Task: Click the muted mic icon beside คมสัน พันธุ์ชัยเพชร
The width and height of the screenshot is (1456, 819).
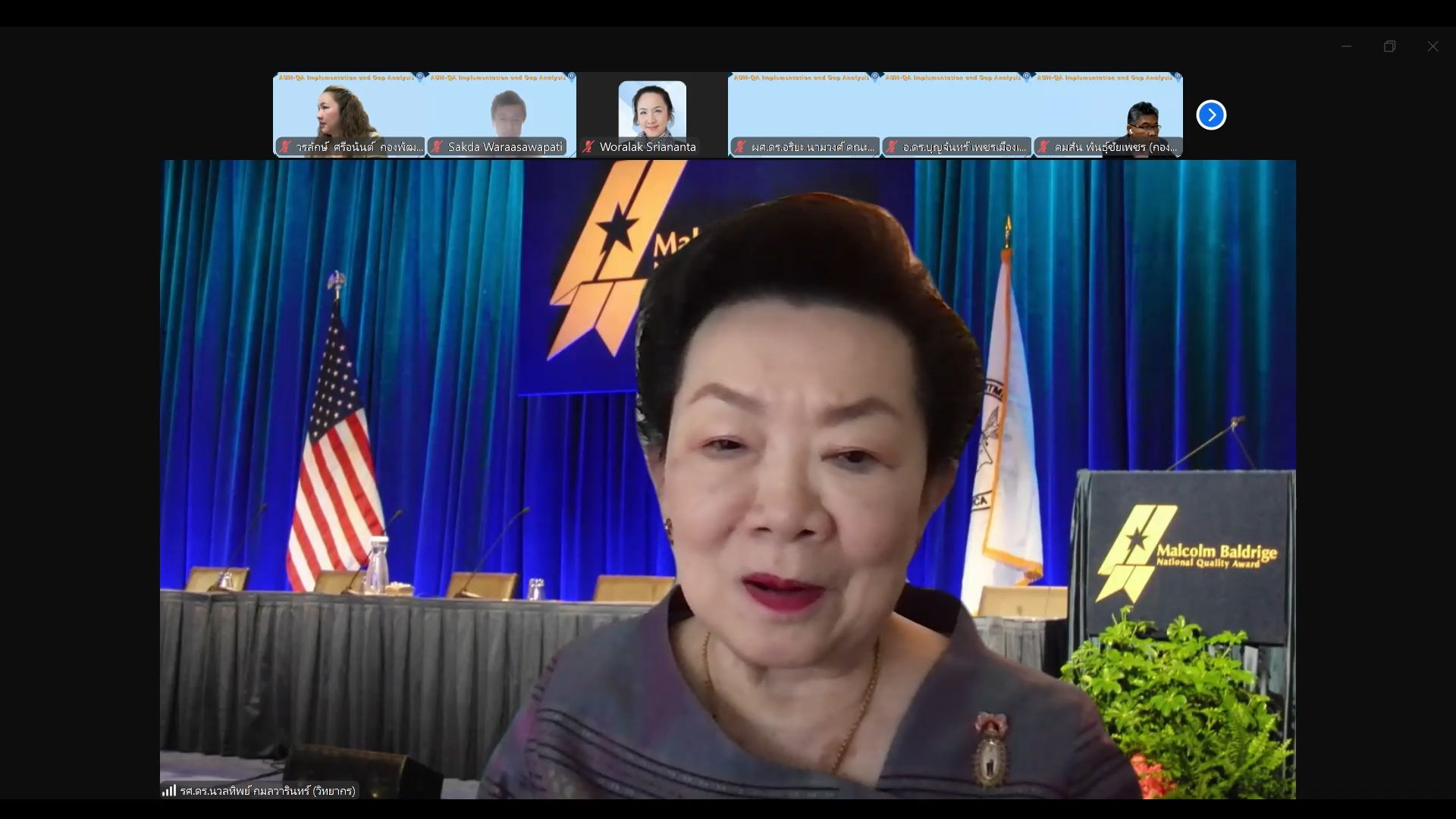Action: pyautogui.click(x=1043, y=147)
